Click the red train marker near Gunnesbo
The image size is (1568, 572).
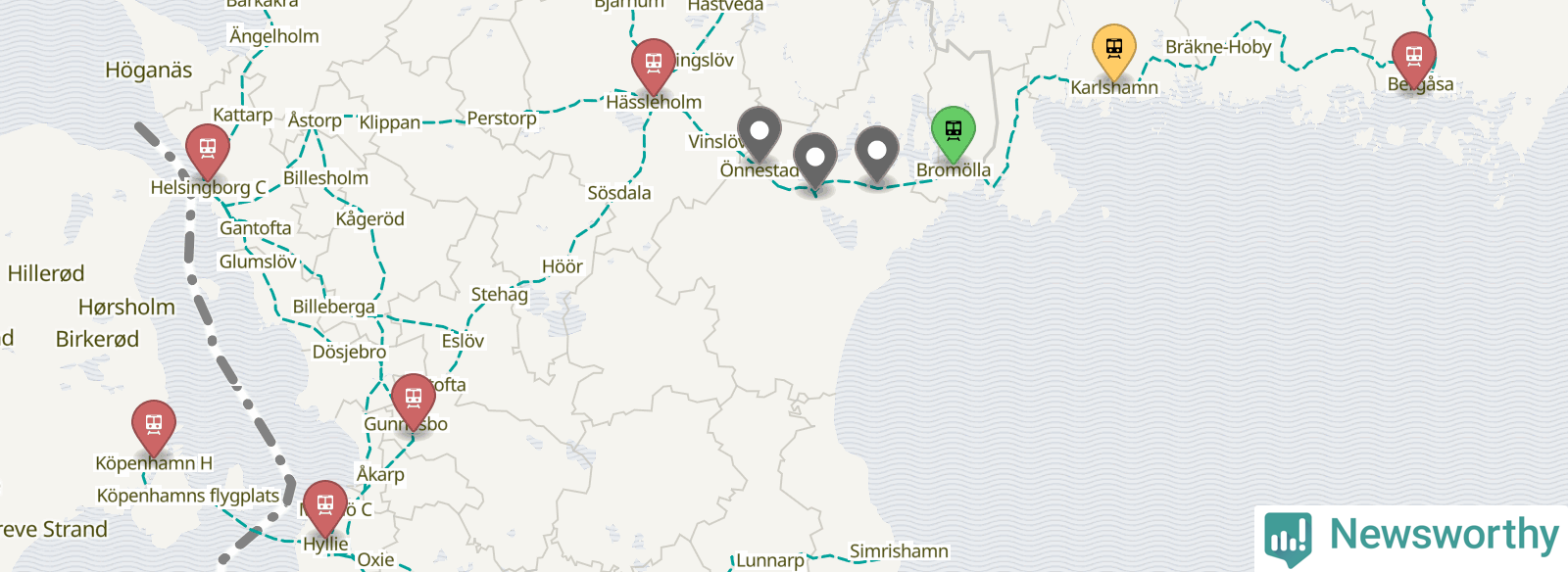tap(414, 401)
